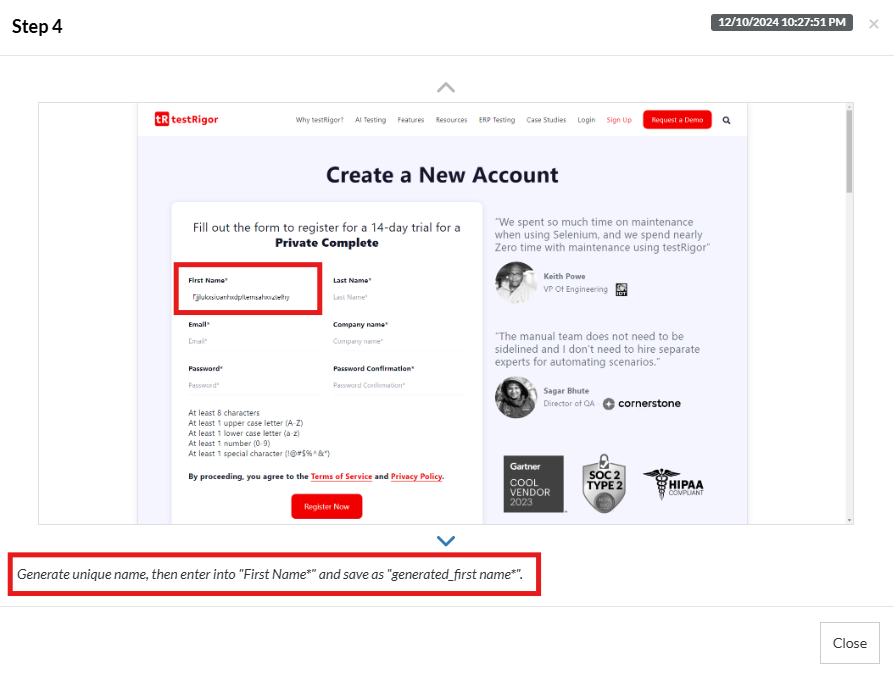Go to previous step with up chevron

pyautogui.click(x=446, y=87)
